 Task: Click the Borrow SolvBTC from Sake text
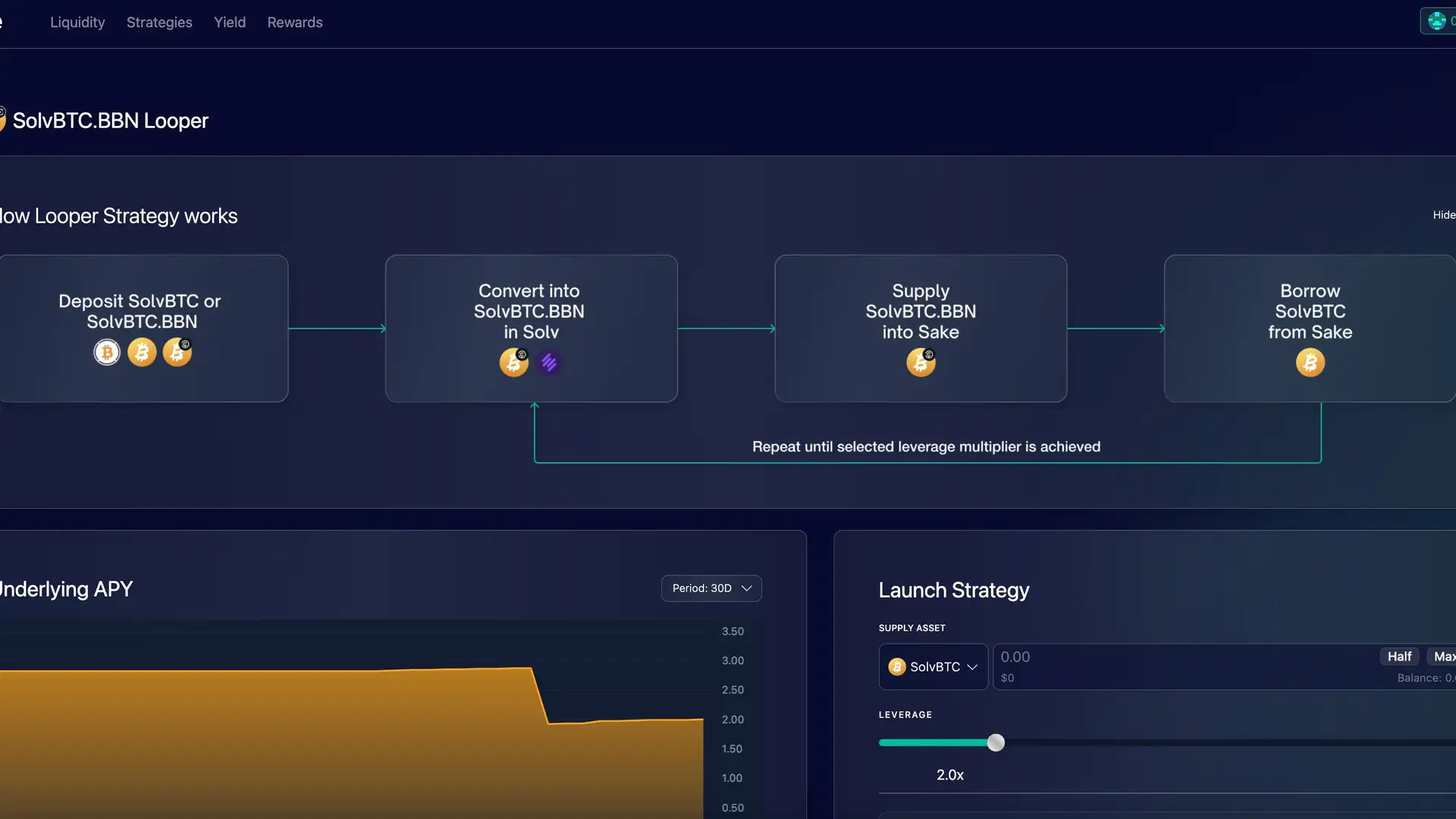point(1310,312)
